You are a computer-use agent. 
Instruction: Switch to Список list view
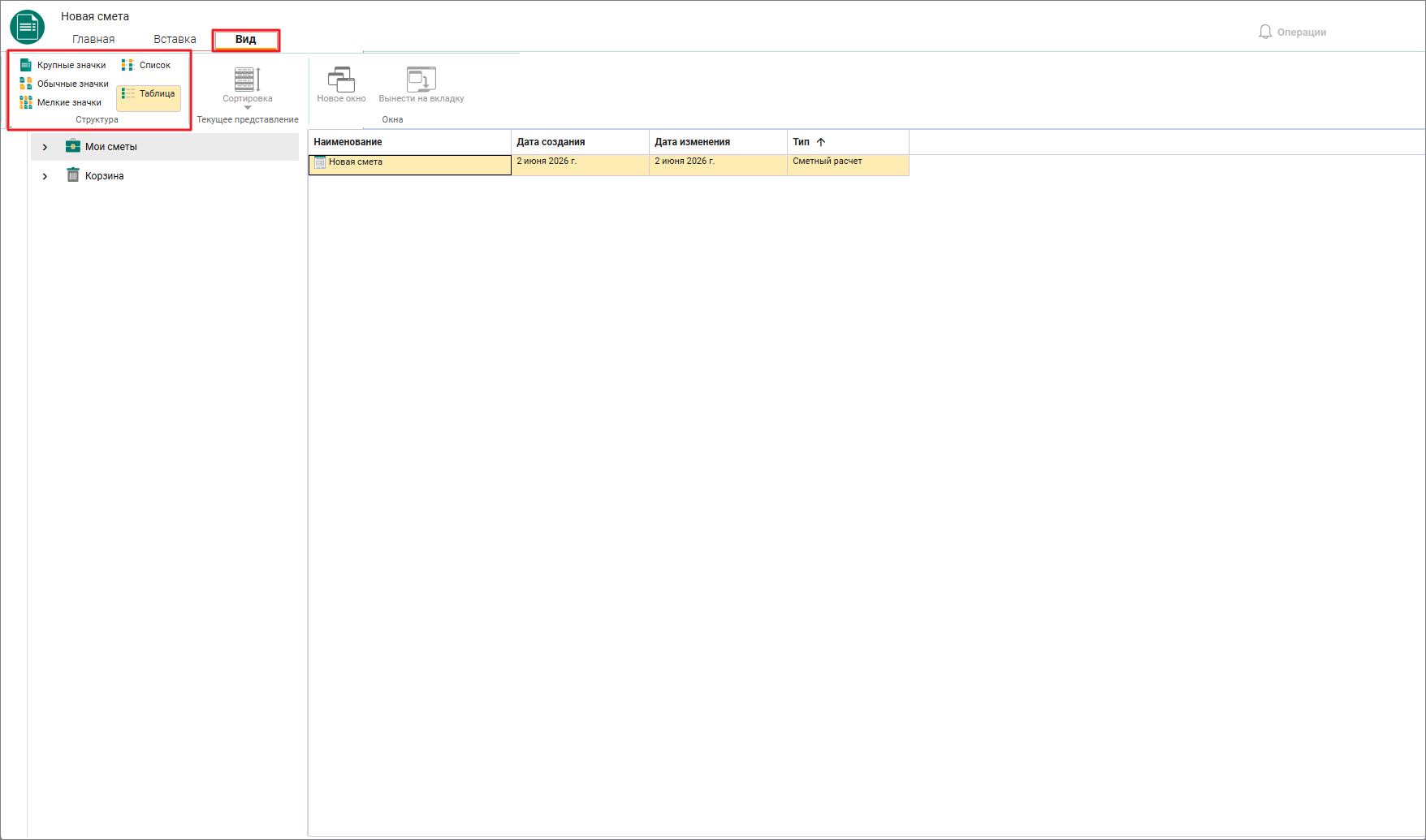click(146, 65)
